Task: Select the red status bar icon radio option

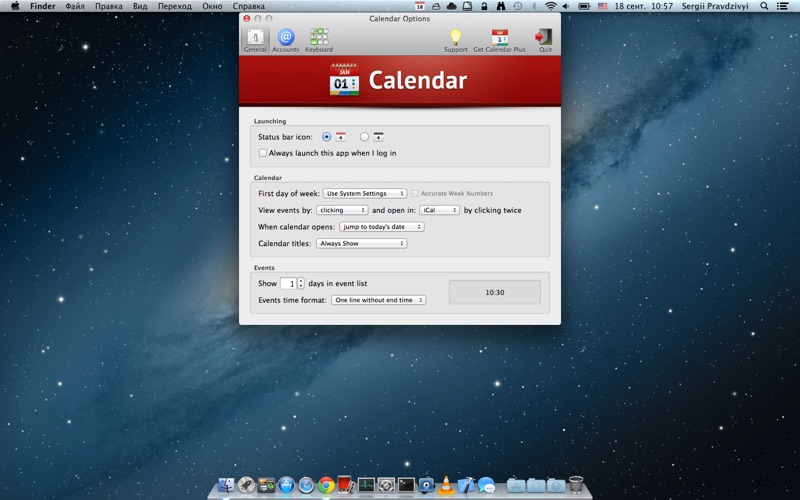Action: coord(327,137)
